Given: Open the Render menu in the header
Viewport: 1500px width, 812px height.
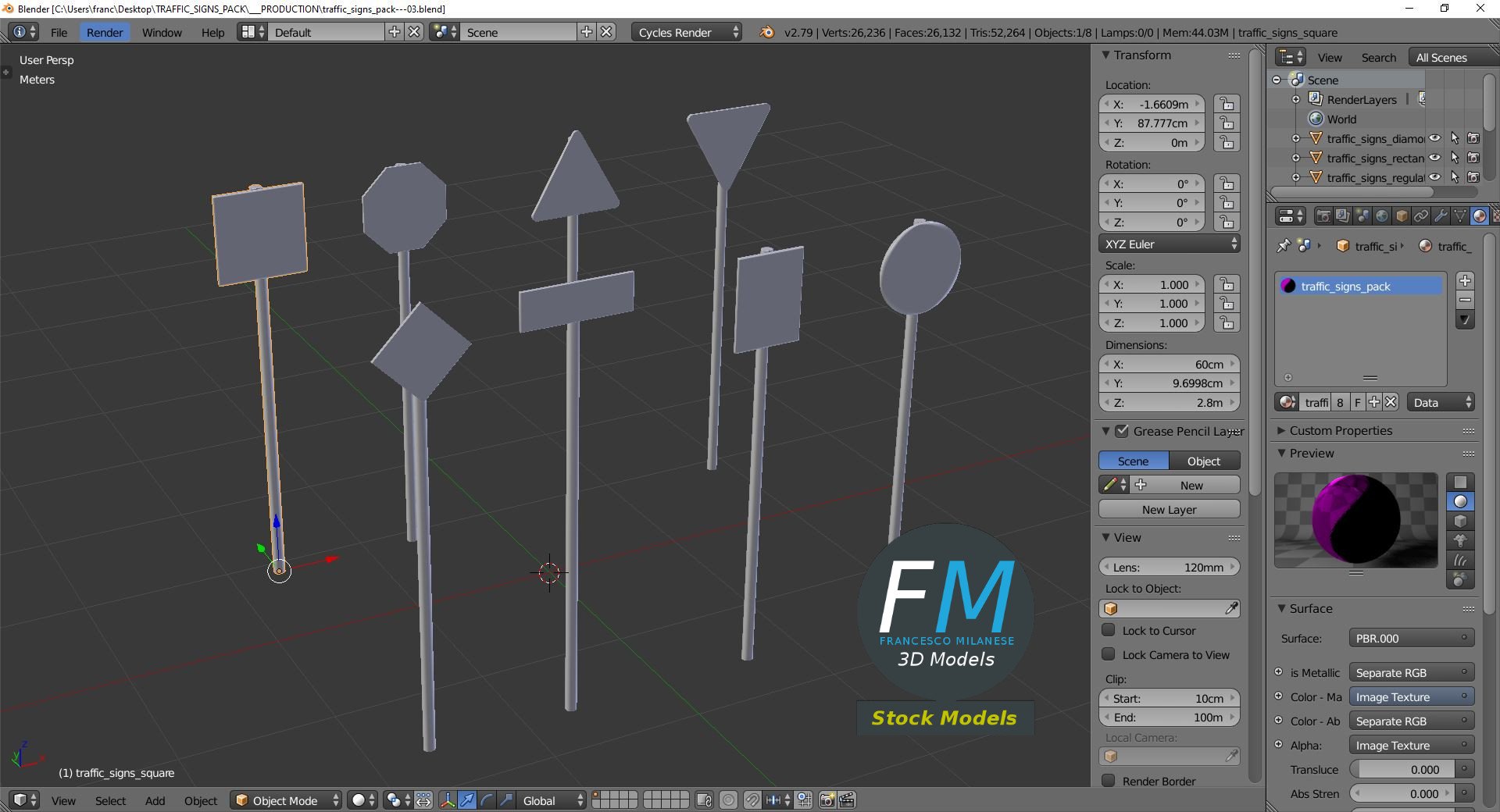Looking at the screenshot, I should point(105,32).
